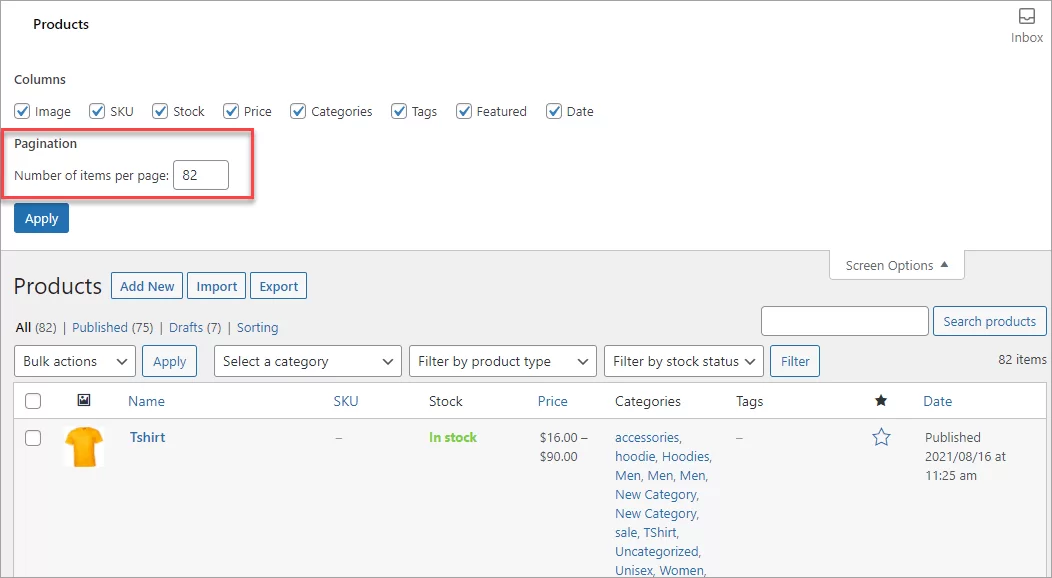Collapse the Screen Options panel
The width and height of the screenshot is (1052, 578).
[x=895, y=265]
